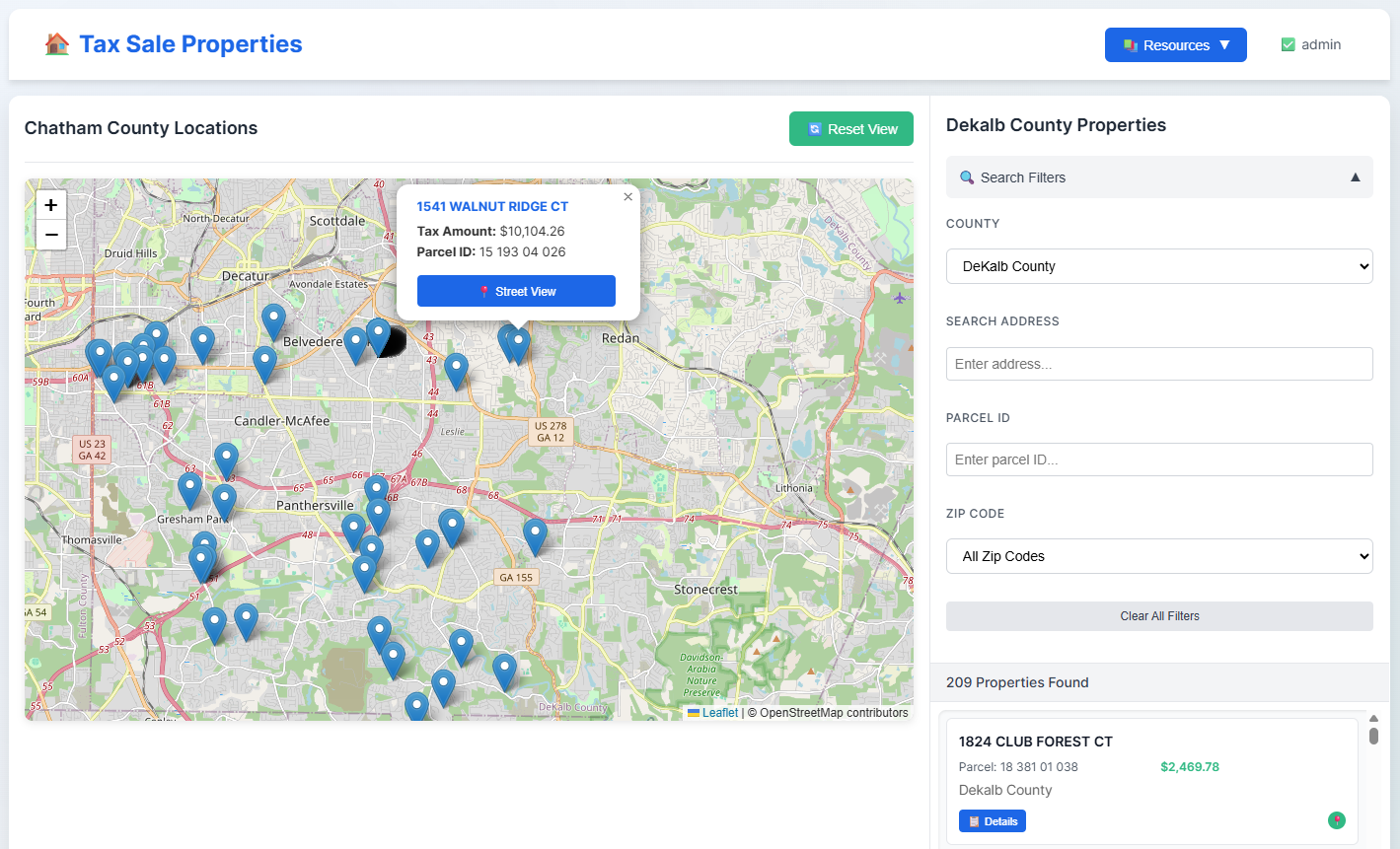Viewport: 1400px width, 849px height.
Task: Open the Zip Code dropdown
Action: pyautogui.click(x=1159, y=556)
